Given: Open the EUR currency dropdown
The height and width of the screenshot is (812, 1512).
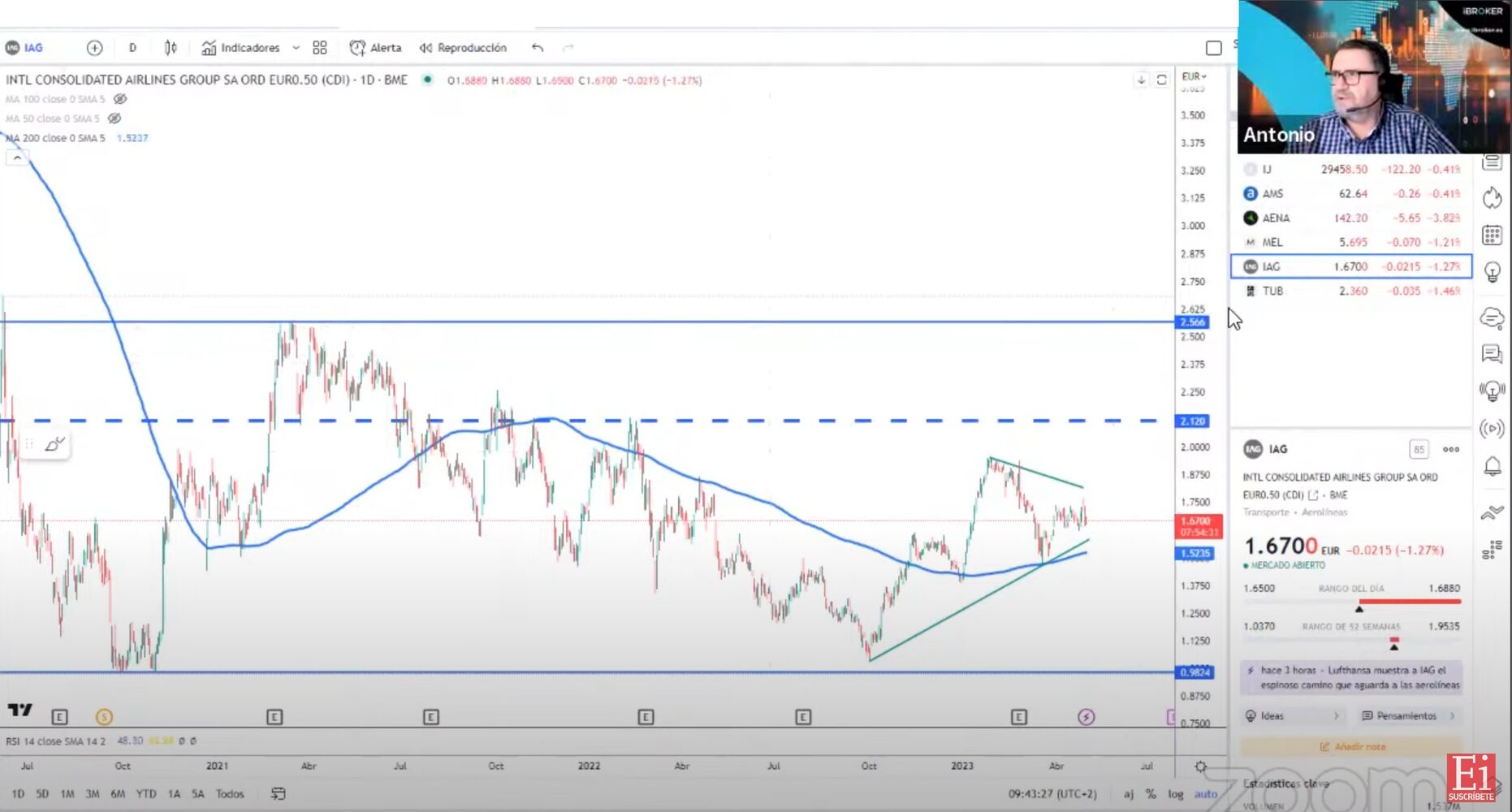Looking at the screenshot, I should pyautogui.click(x=1194, y=76).
